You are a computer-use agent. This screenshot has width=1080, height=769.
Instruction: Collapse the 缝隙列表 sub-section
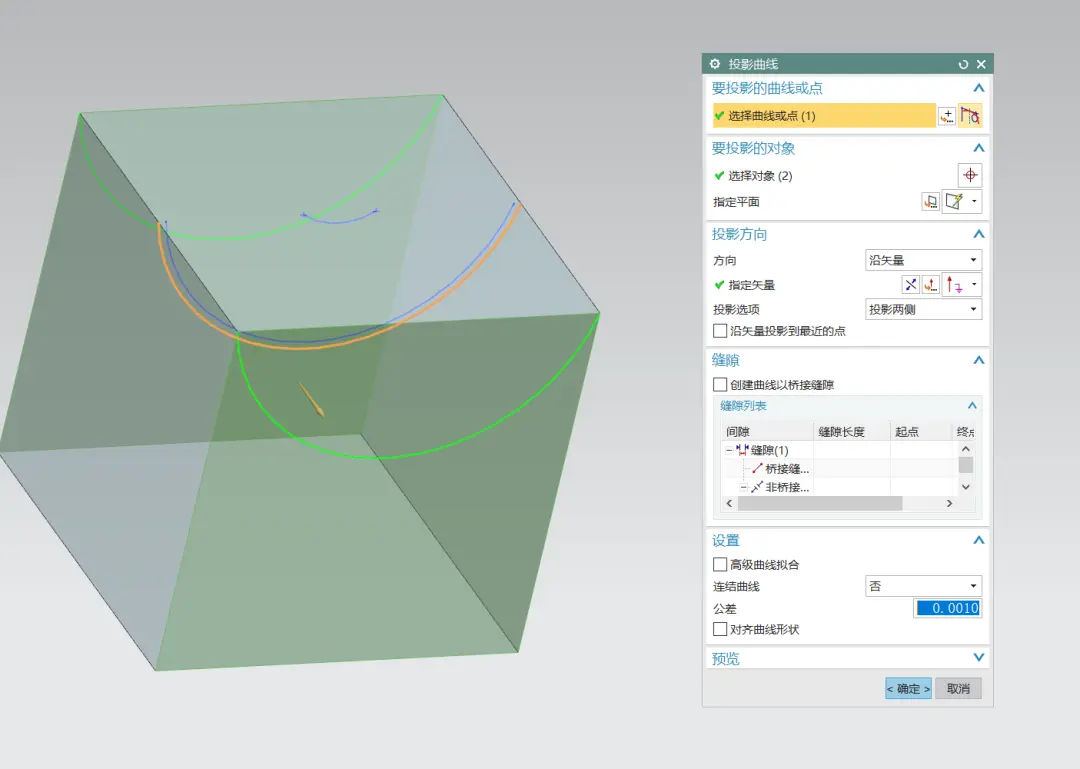(x=972, y=406)
